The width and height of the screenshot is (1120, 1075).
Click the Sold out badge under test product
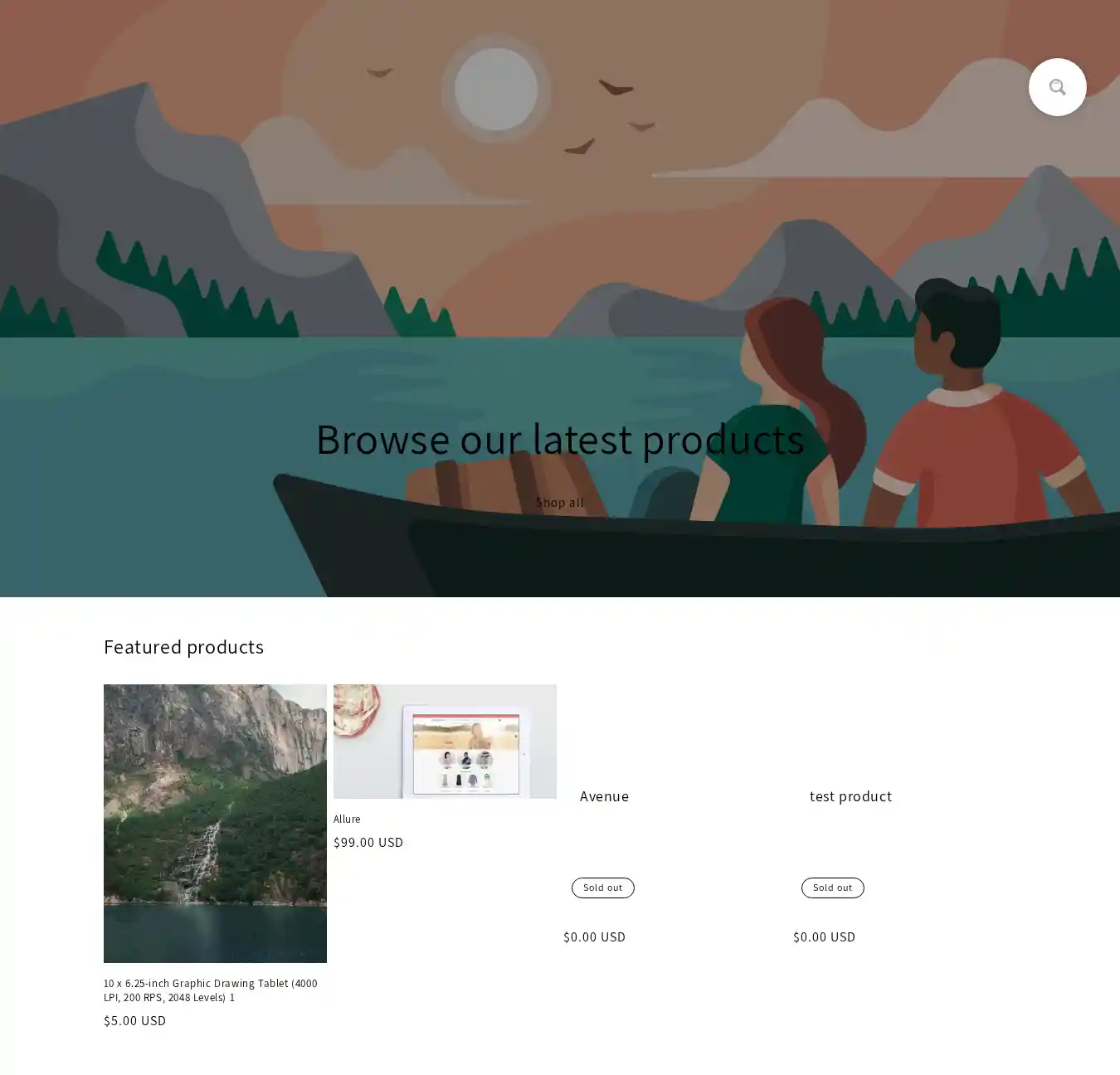832,888
